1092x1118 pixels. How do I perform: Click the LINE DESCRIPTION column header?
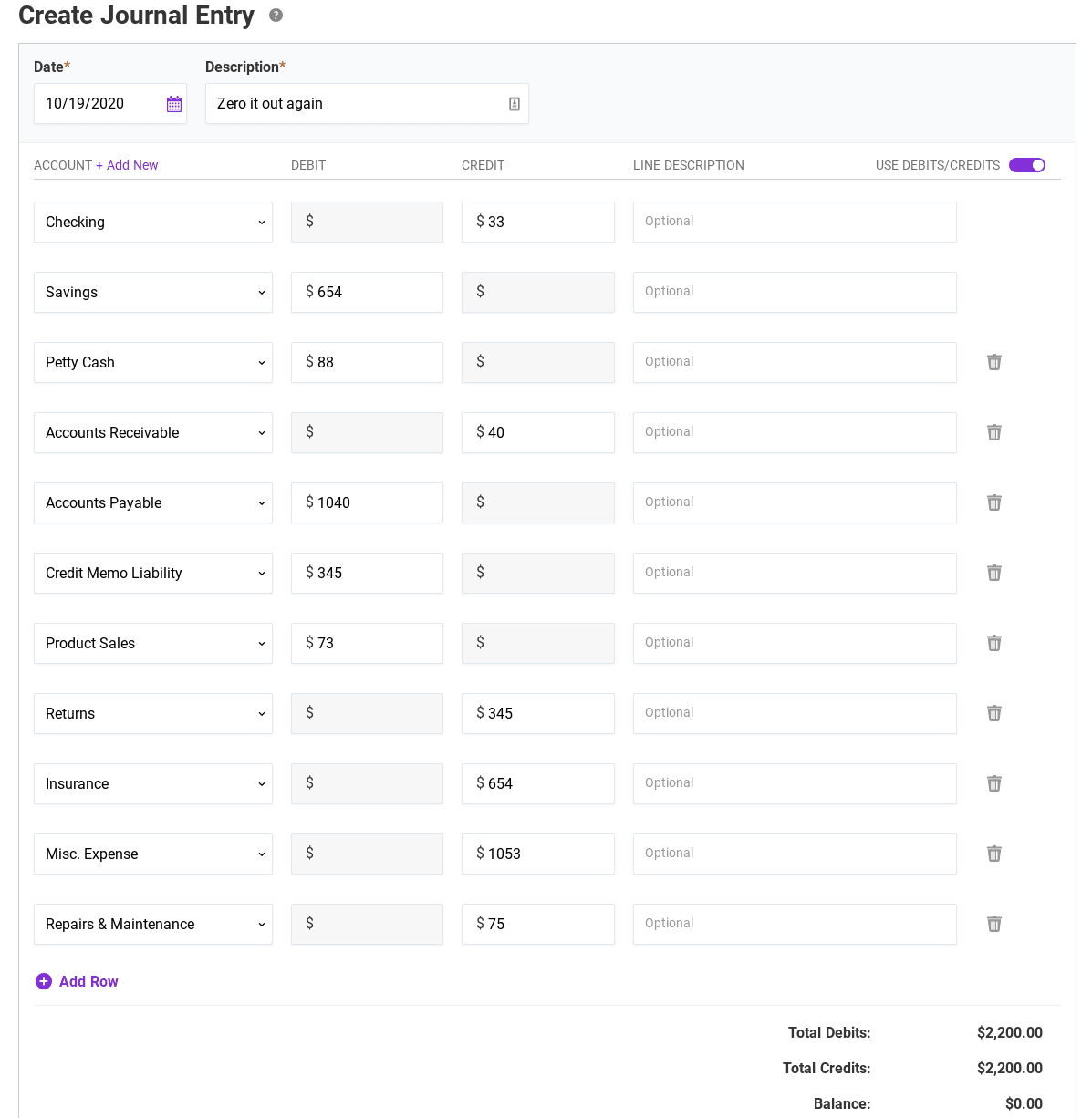coord(689,166)
